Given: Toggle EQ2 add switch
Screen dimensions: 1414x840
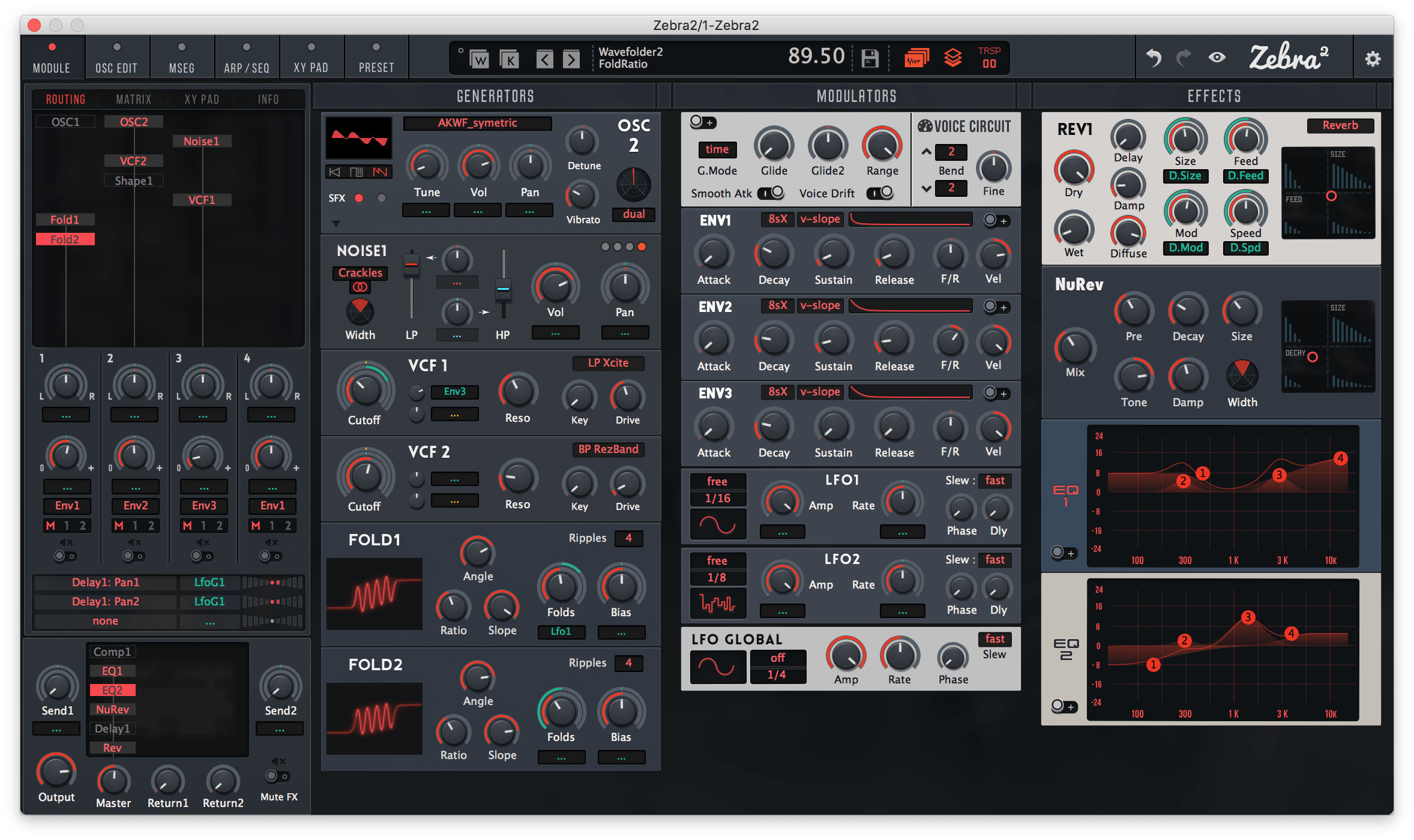Looking at the screenshot, I should tap(1064, 706).
